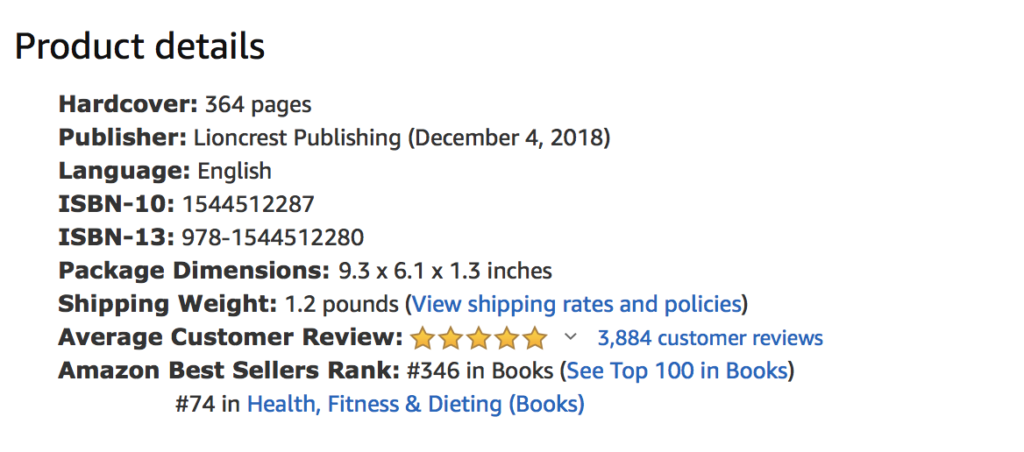Viewport: 1024px width, 452px height.
Task: Follow the See Top 100 in Books link
Action: click(677, 371)
